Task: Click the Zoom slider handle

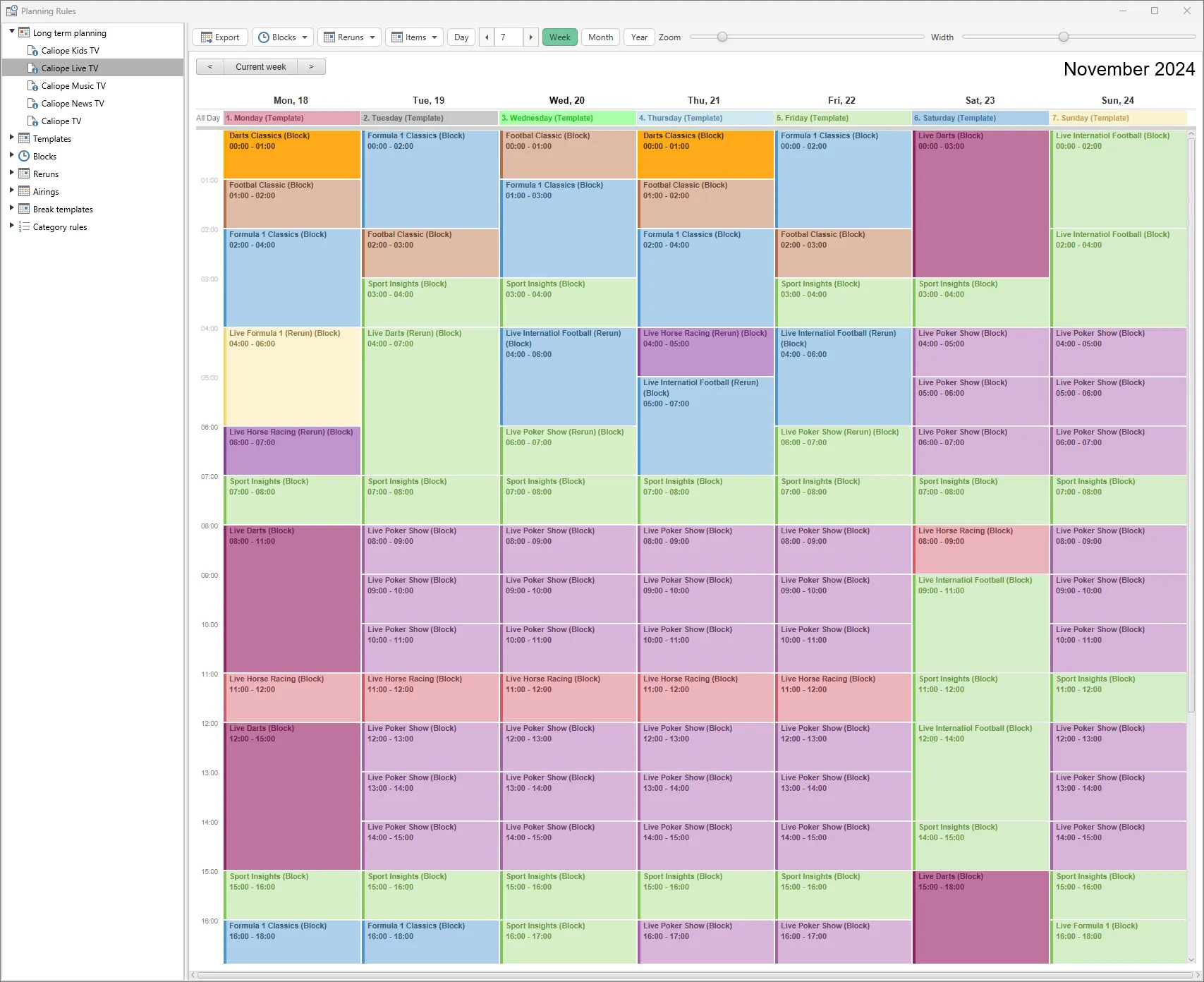Action: pyautogui.click(x=722, y=37)
